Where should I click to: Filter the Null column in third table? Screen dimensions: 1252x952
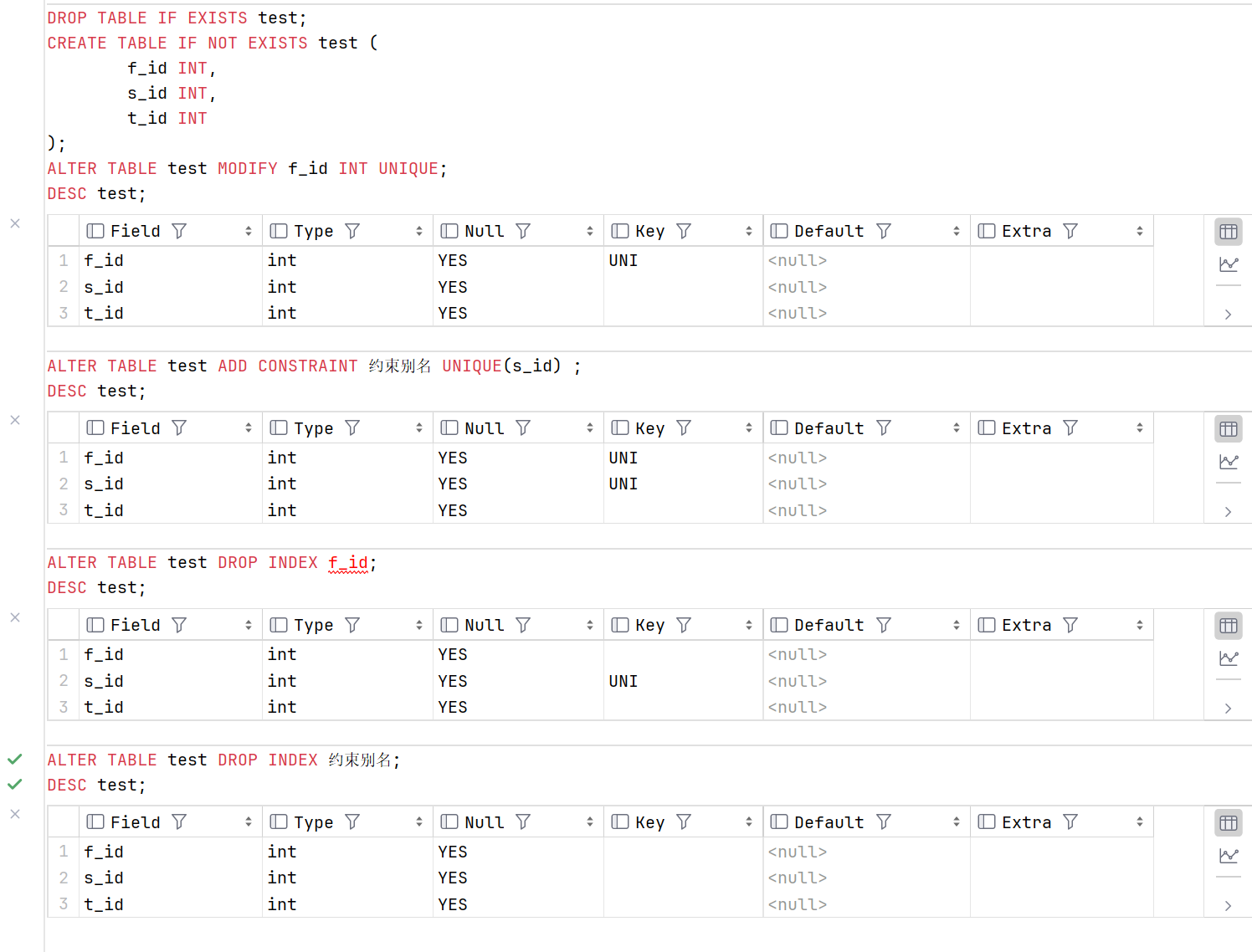pos(523,625)
